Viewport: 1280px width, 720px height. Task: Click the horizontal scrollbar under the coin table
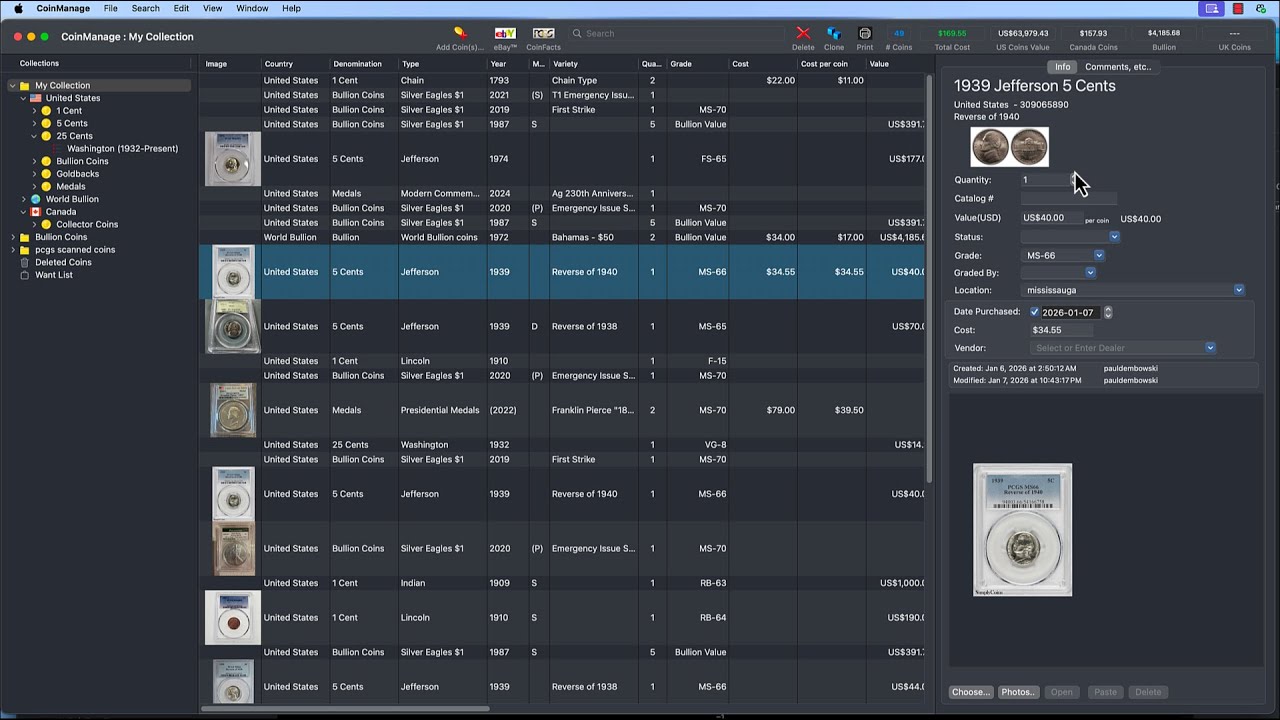pos(345,709)
